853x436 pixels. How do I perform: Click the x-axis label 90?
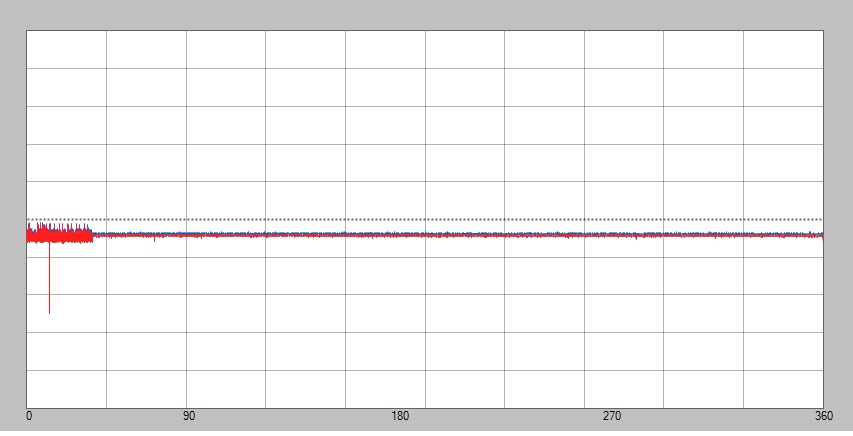(188, 416)
